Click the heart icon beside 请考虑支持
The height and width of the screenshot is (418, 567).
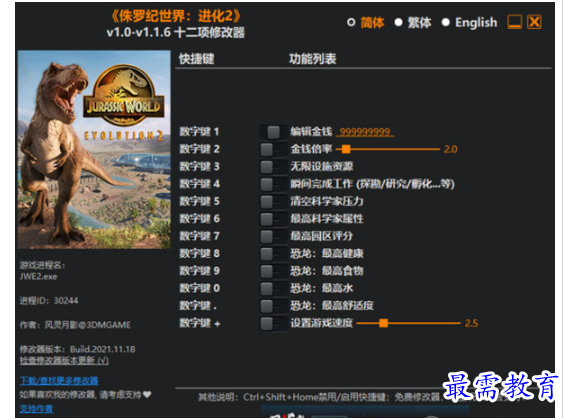(x=147, y=394)
